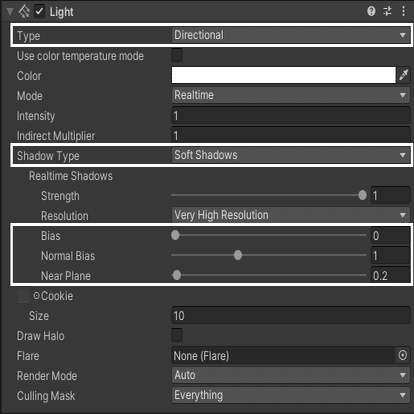Click the shadow Strength slider handle
Image resolution: width=414 pixels, height=414 pixels.
362,195
